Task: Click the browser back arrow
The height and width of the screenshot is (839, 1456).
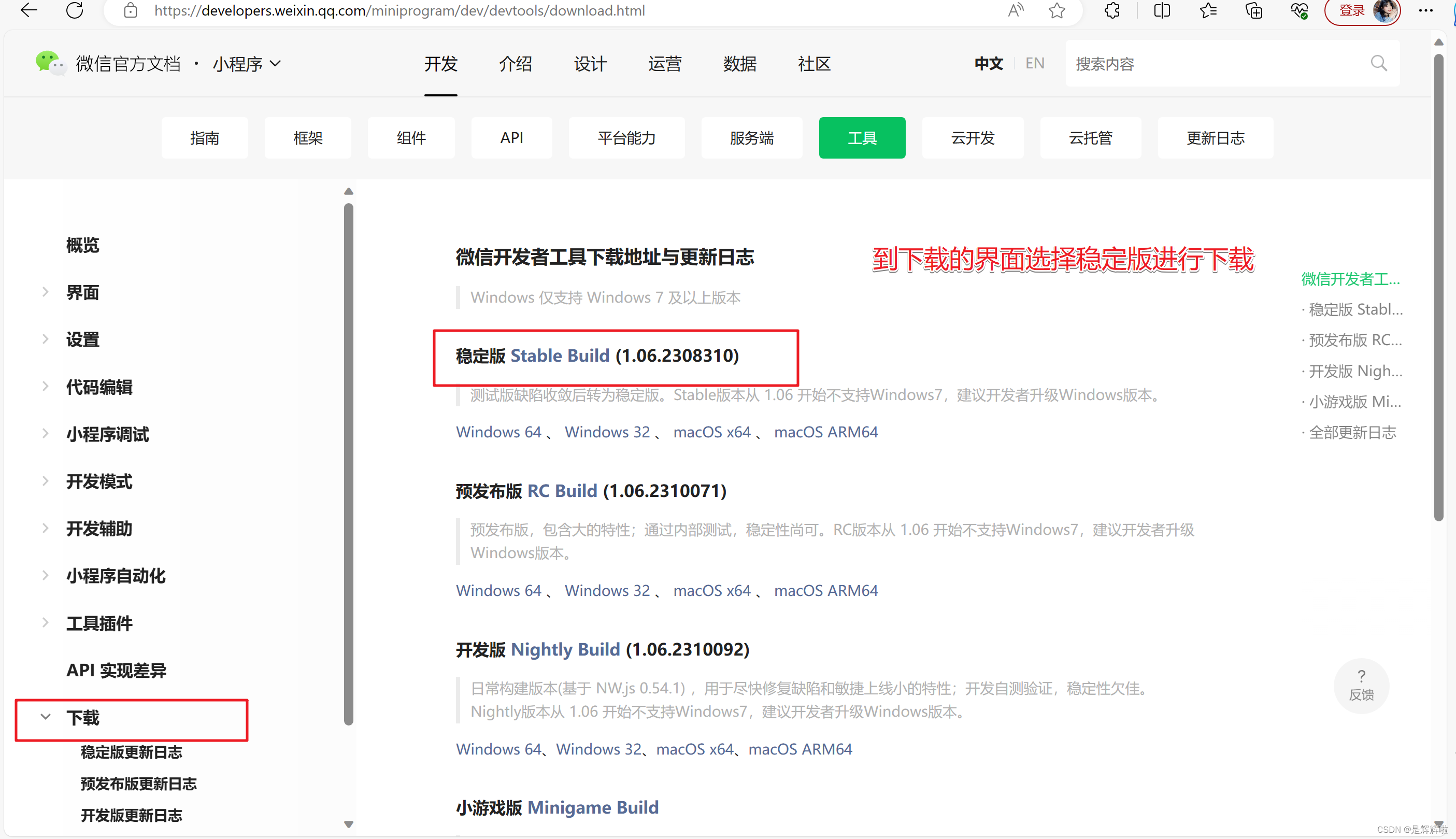Action: coord(28,10)
